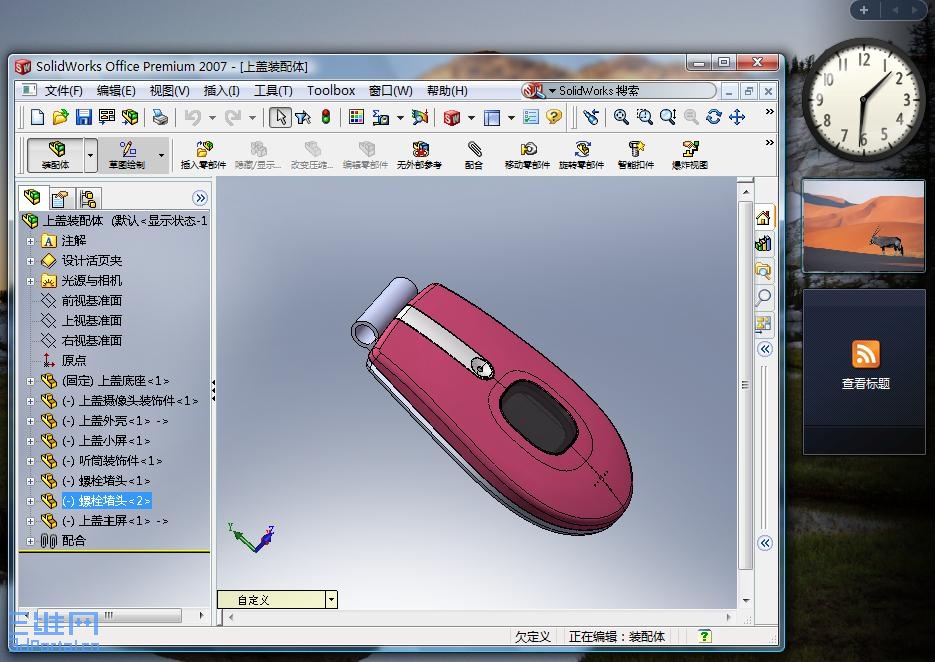
Task: Save using the floppy disk icon
Action: tap(83, 117)
